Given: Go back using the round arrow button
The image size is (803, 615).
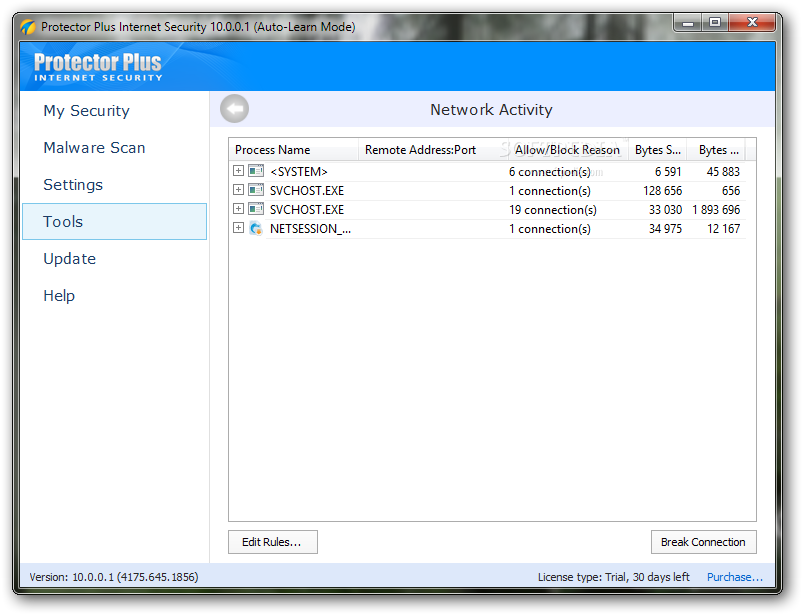Looking at the screenshot, I should pyautogui.click(x=235, y=109).
